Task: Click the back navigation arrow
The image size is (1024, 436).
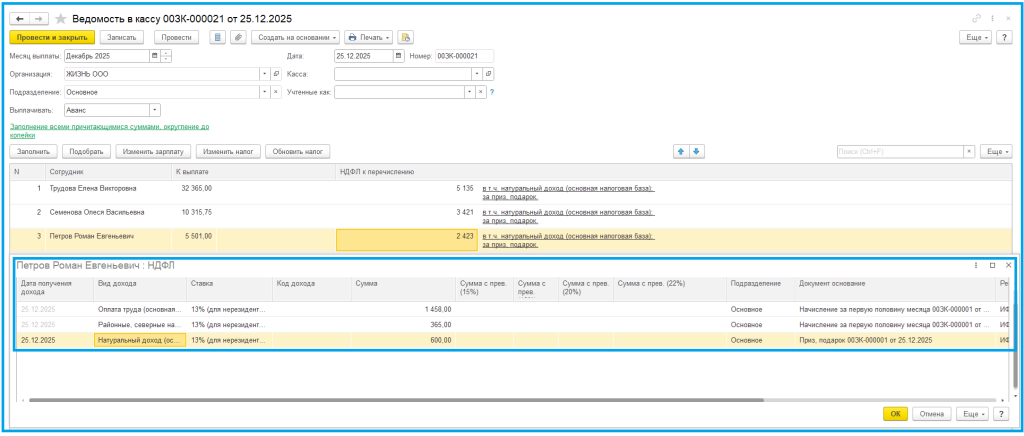Action: (x=18, y=19)
